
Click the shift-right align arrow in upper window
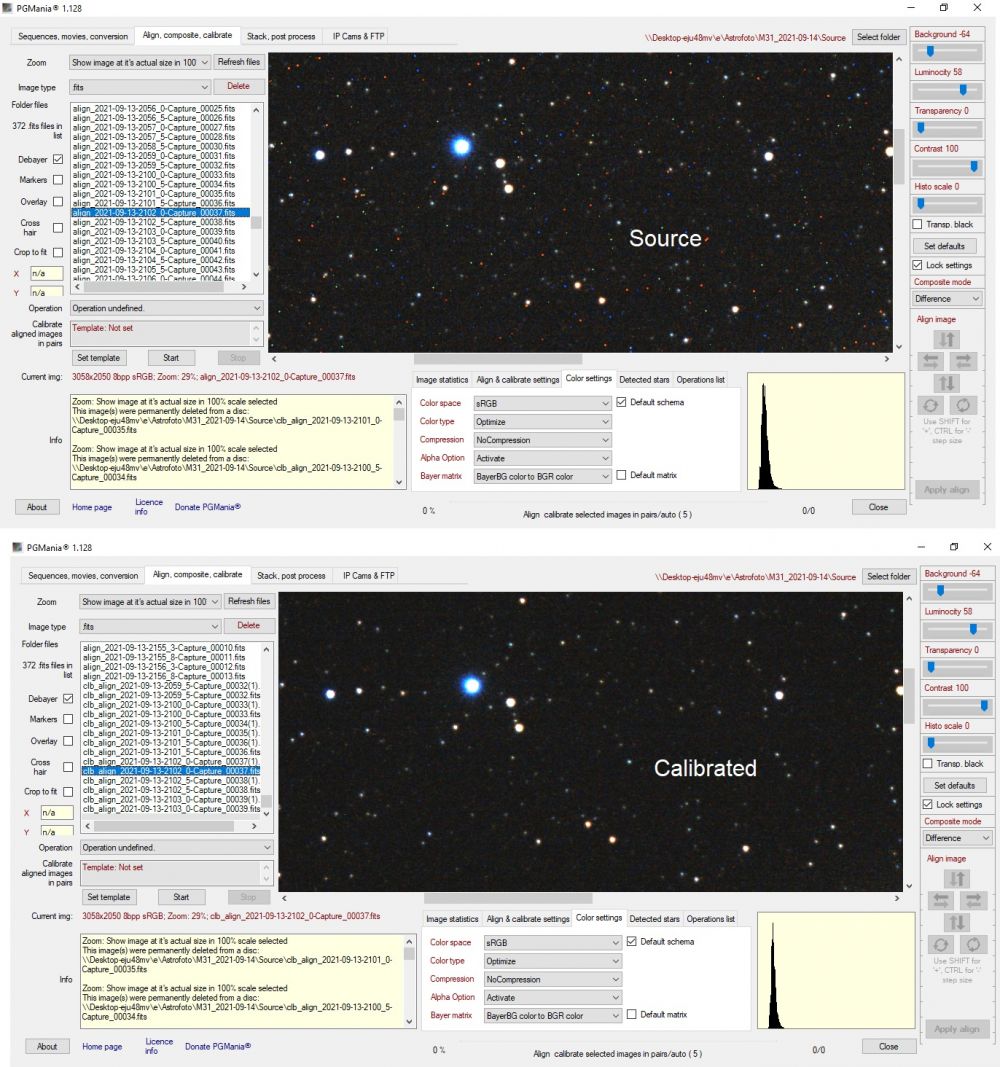pyautogui.click(x=963, y=361)
